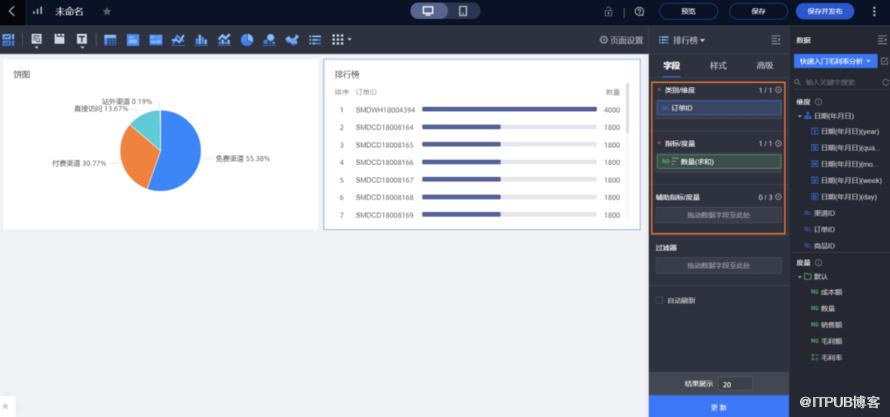Insert a bar chart
This screenshot has width=890, height=417.
(x=201, y=40)
